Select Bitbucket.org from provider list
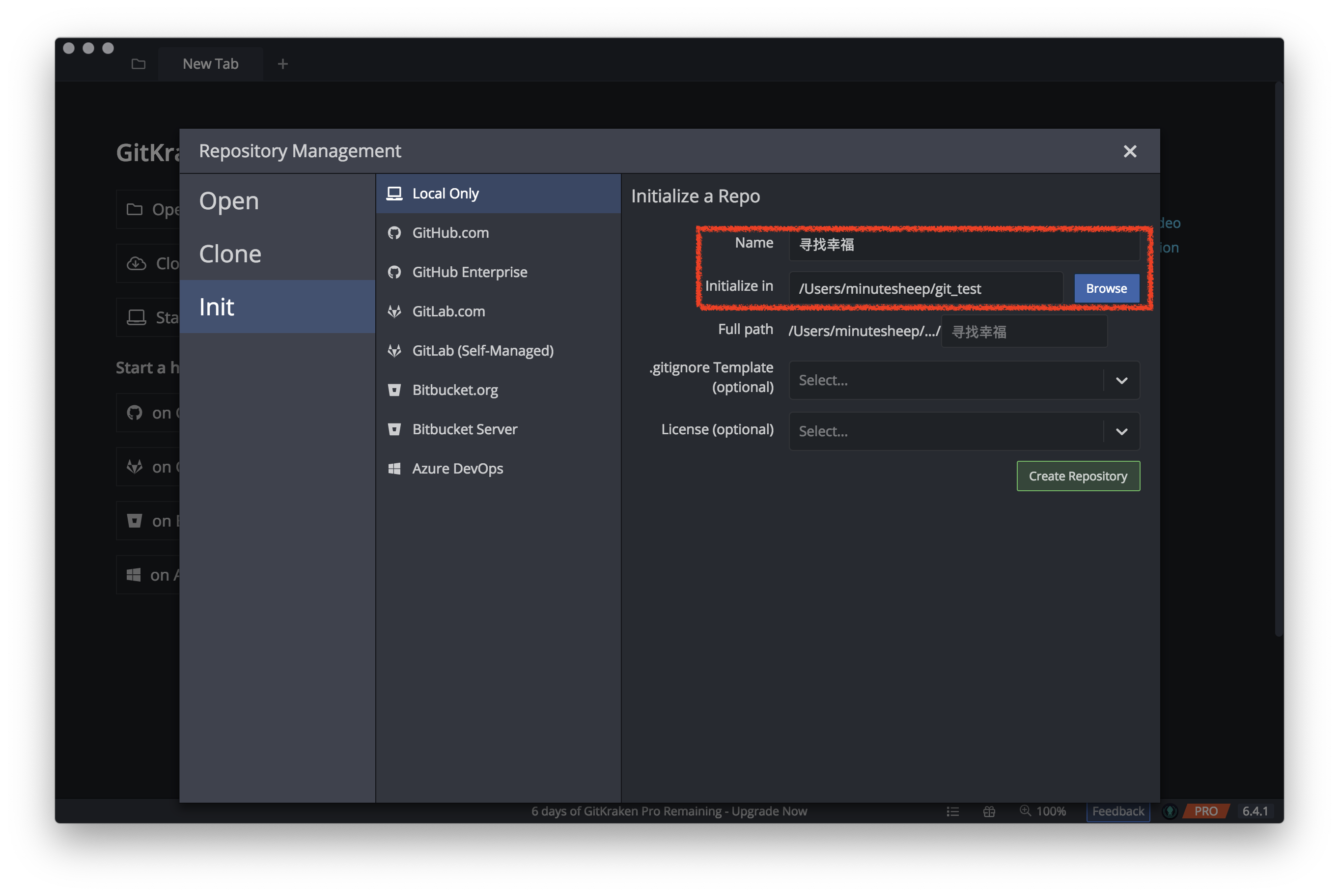This screenshot has height=896, width=1339. point(455,390)
